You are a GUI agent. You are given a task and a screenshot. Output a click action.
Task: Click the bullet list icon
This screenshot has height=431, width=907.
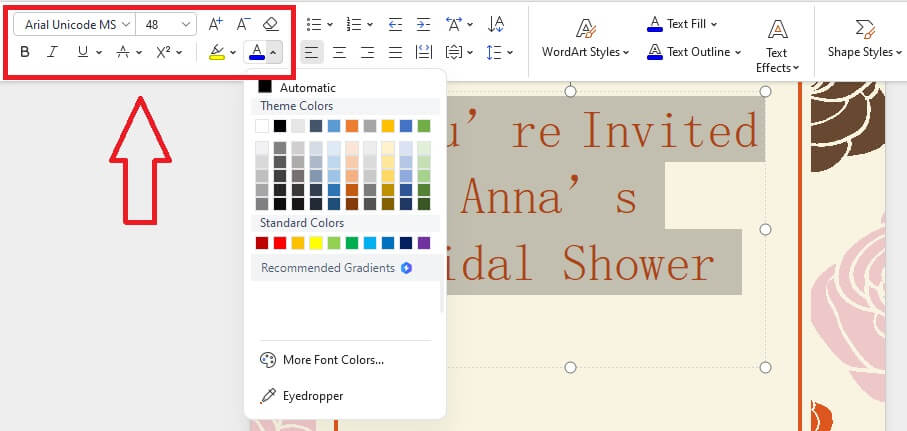click(314, 24)
